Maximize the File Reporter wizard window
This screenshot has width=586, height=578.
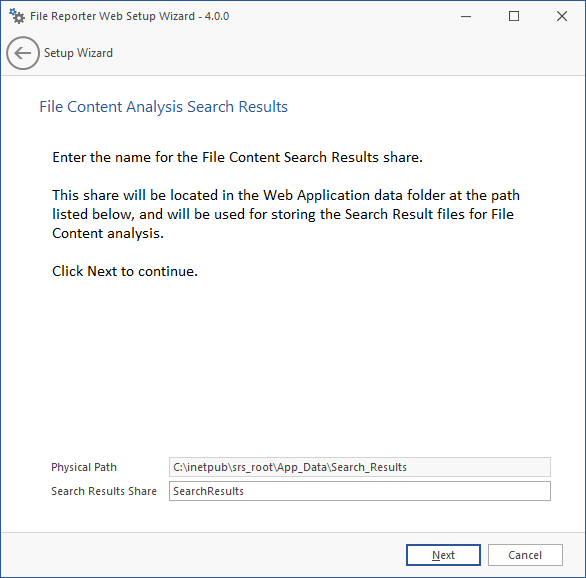click(x=514, y=16)
